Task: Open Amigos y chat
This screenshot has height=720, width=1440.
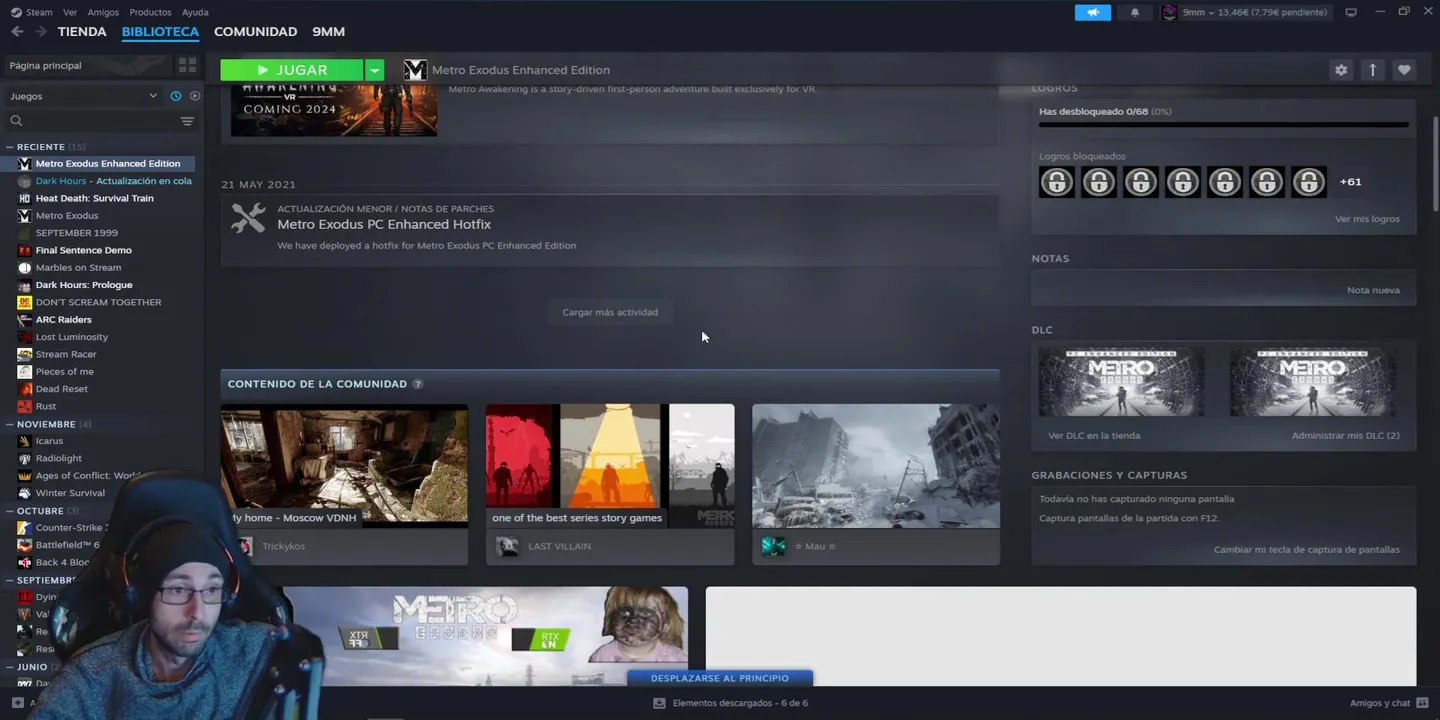Action: (1388, 703)
